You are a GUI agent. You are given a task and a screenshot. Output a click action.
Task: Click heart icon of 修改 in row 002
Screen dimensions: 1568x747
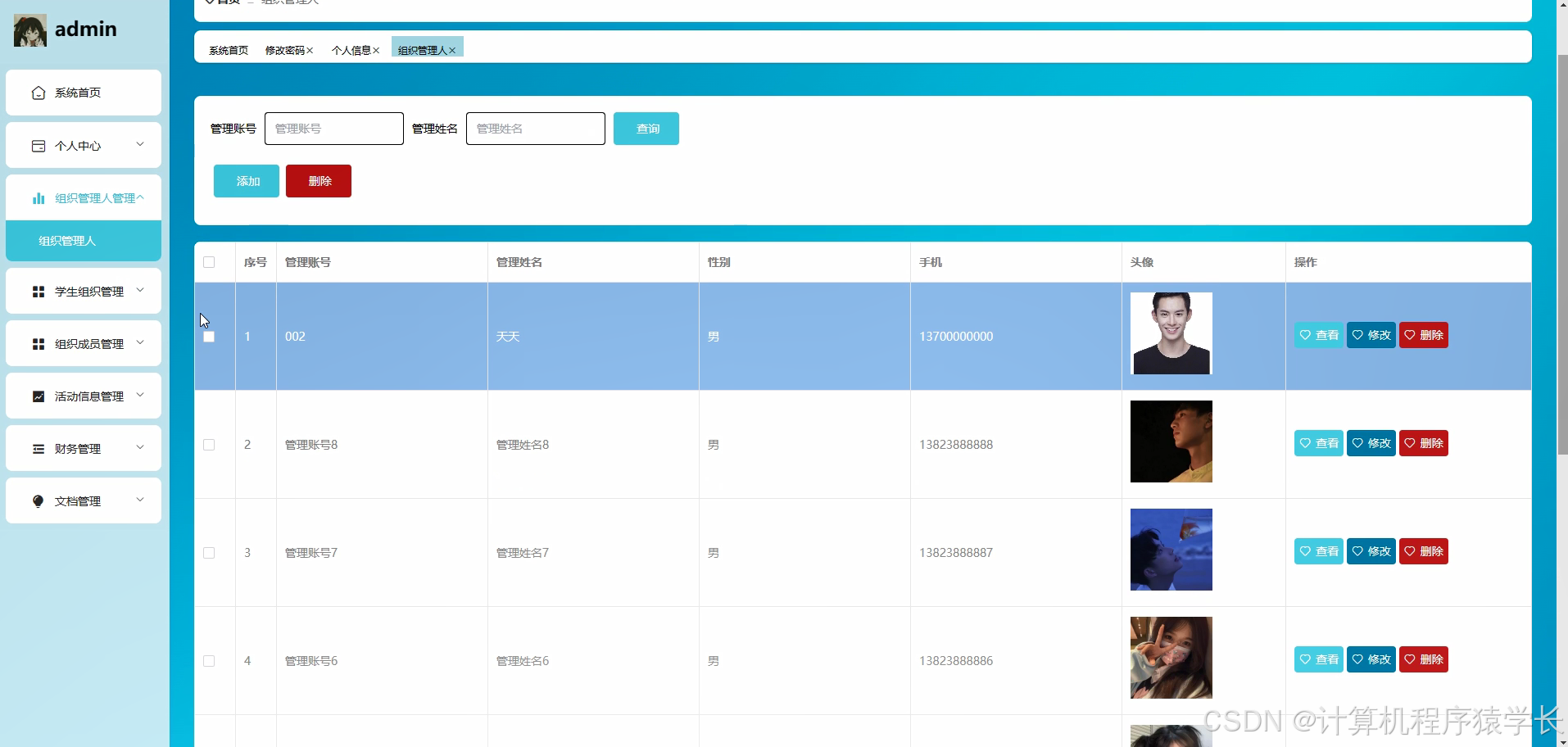click(1357, 335)
